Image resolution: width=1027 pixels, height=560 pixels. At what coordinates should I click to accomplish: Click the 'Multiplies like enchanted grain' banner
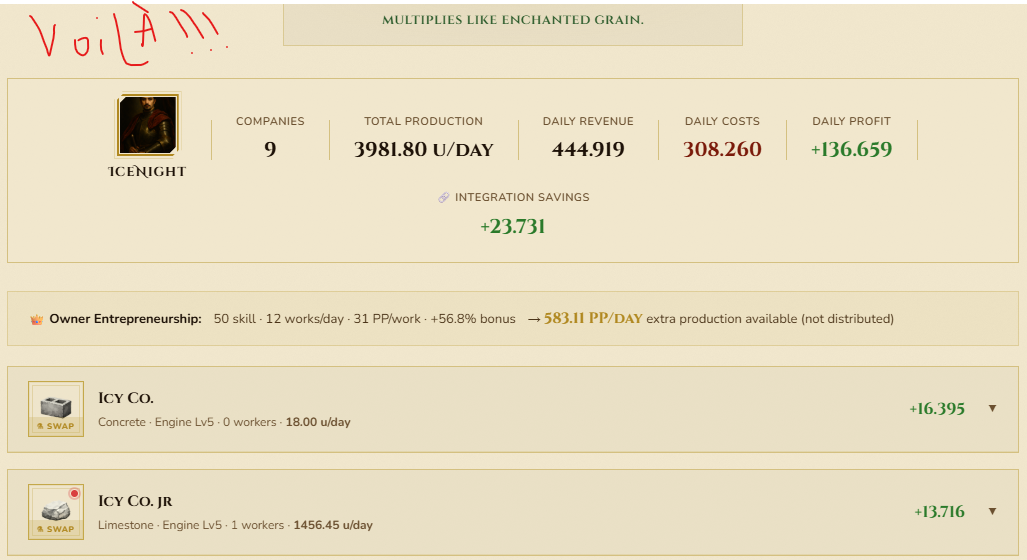[x=513, y=22]
